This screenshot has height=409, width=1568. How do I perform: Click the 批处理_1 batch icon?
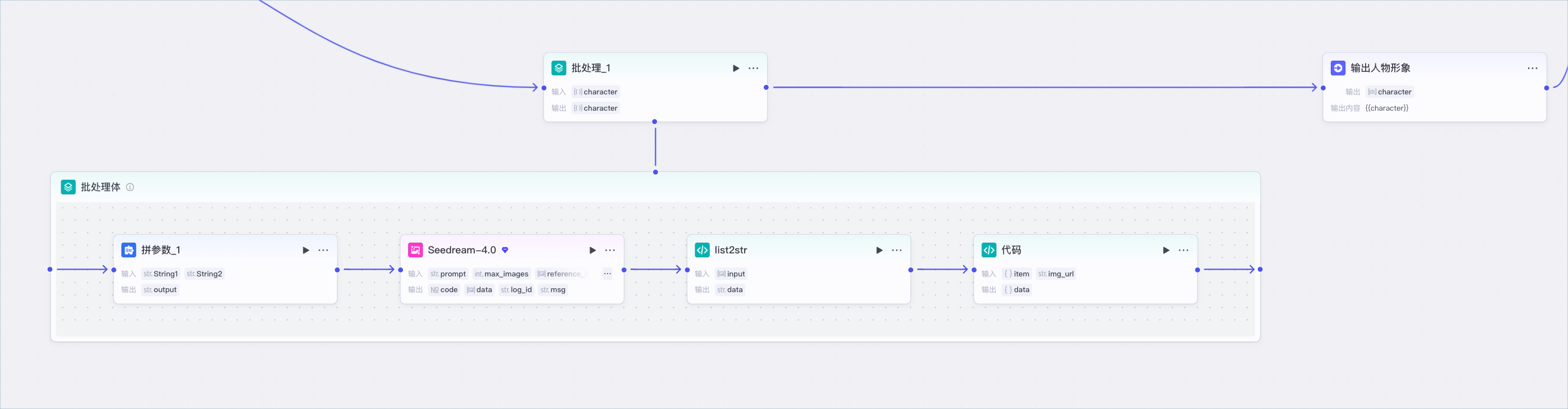coord(558,68)
